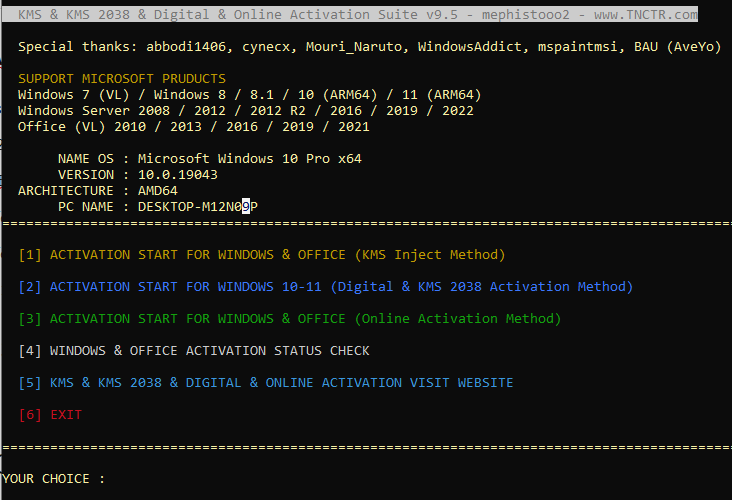Select option 5 Visit Website
Viewport: 732px width, 500px height.
[266, 383]
